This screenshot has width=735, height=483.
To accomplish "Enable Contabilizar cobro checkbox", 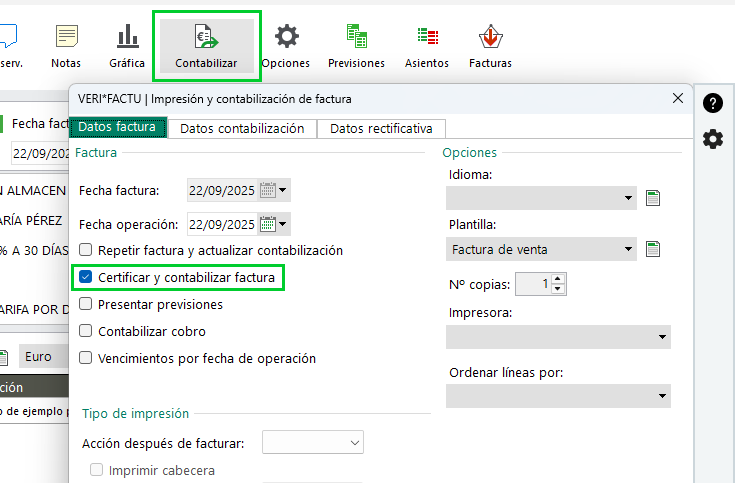I will pyautogui.click(x=85, y=331).
